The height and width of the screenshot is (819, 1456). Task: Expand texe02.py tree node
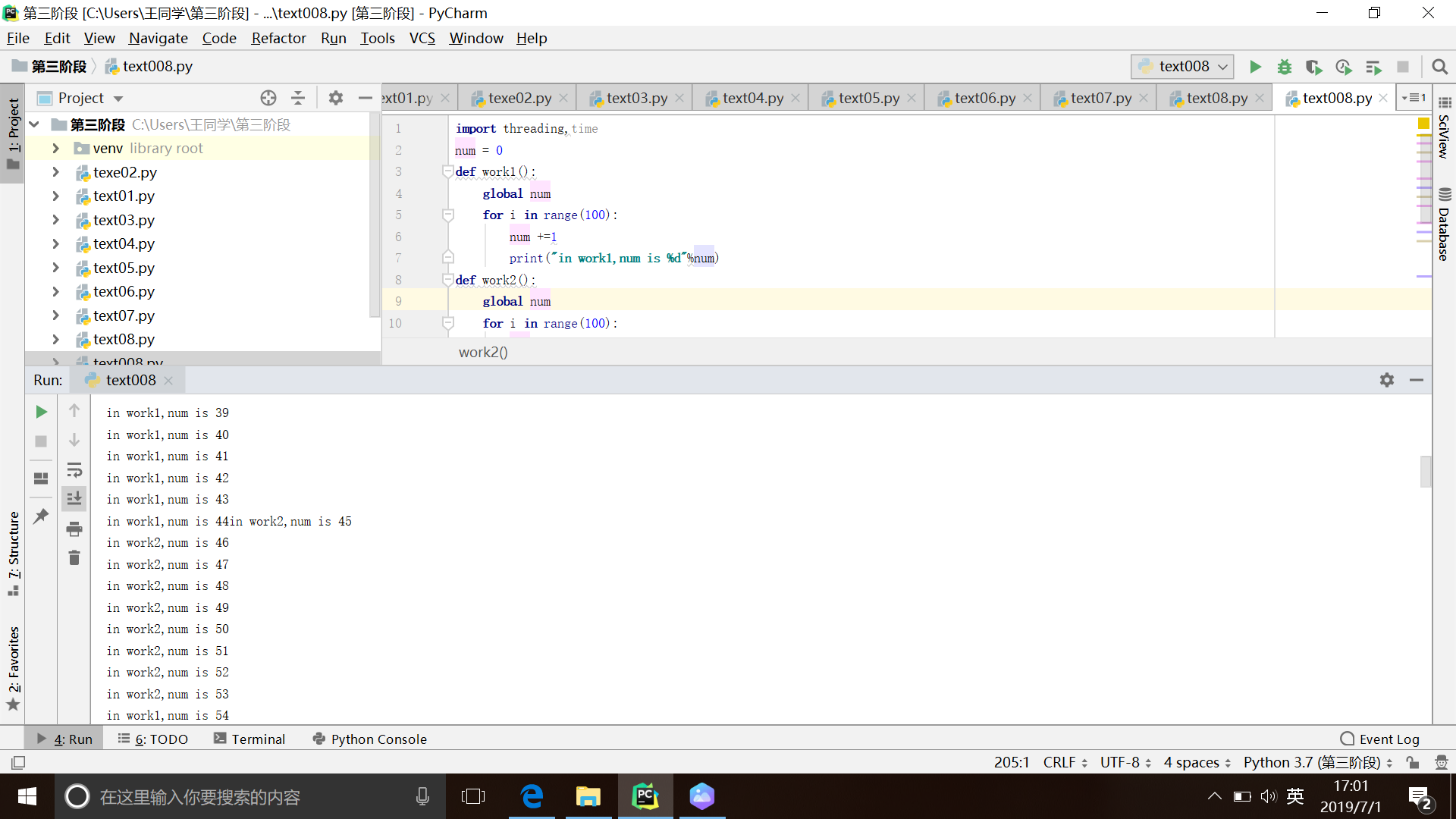coord(55,172)
